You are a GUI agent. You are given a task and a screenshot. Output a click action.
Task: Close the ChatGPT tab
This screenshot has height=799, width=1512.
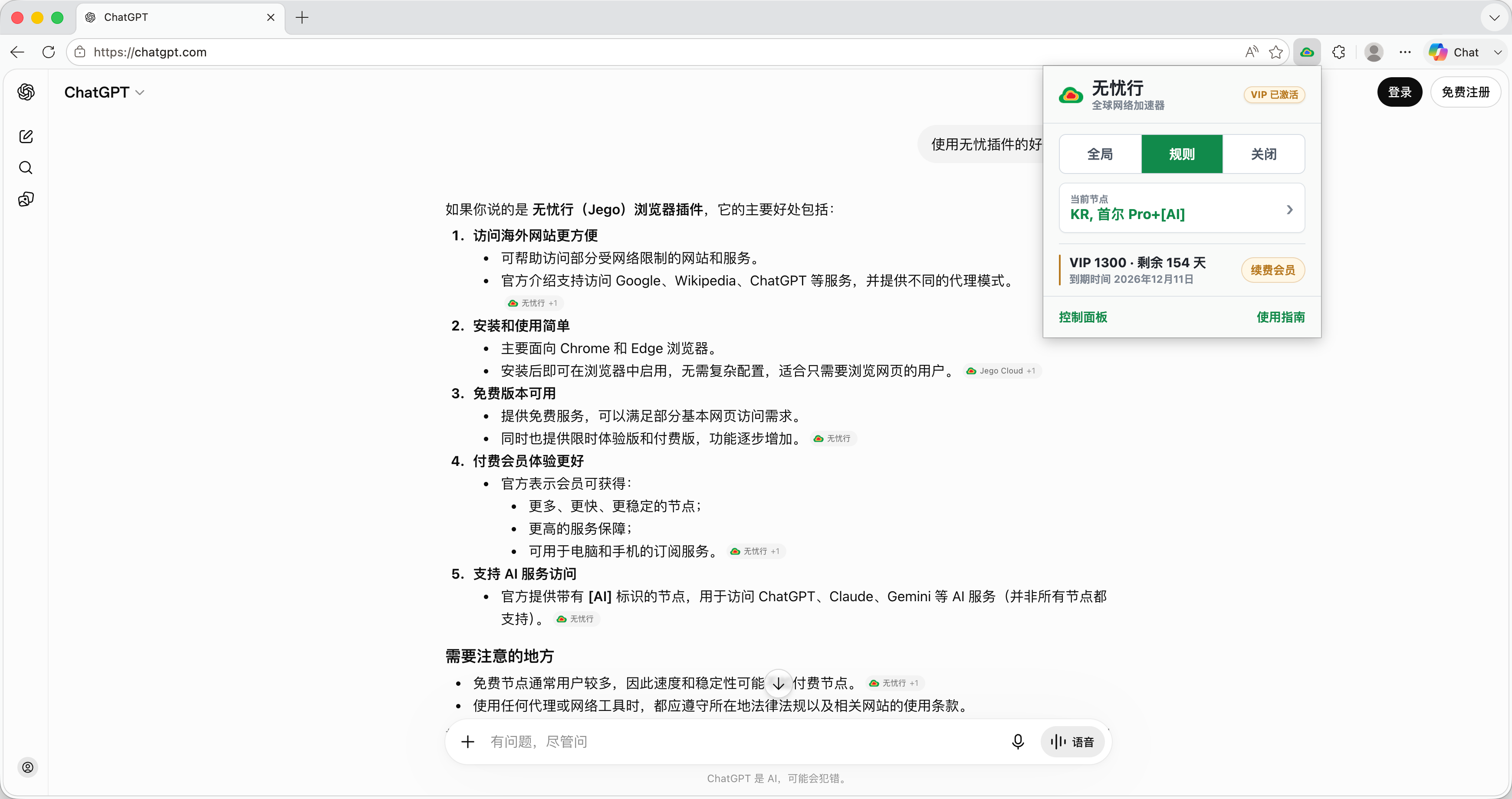point(270,18)
